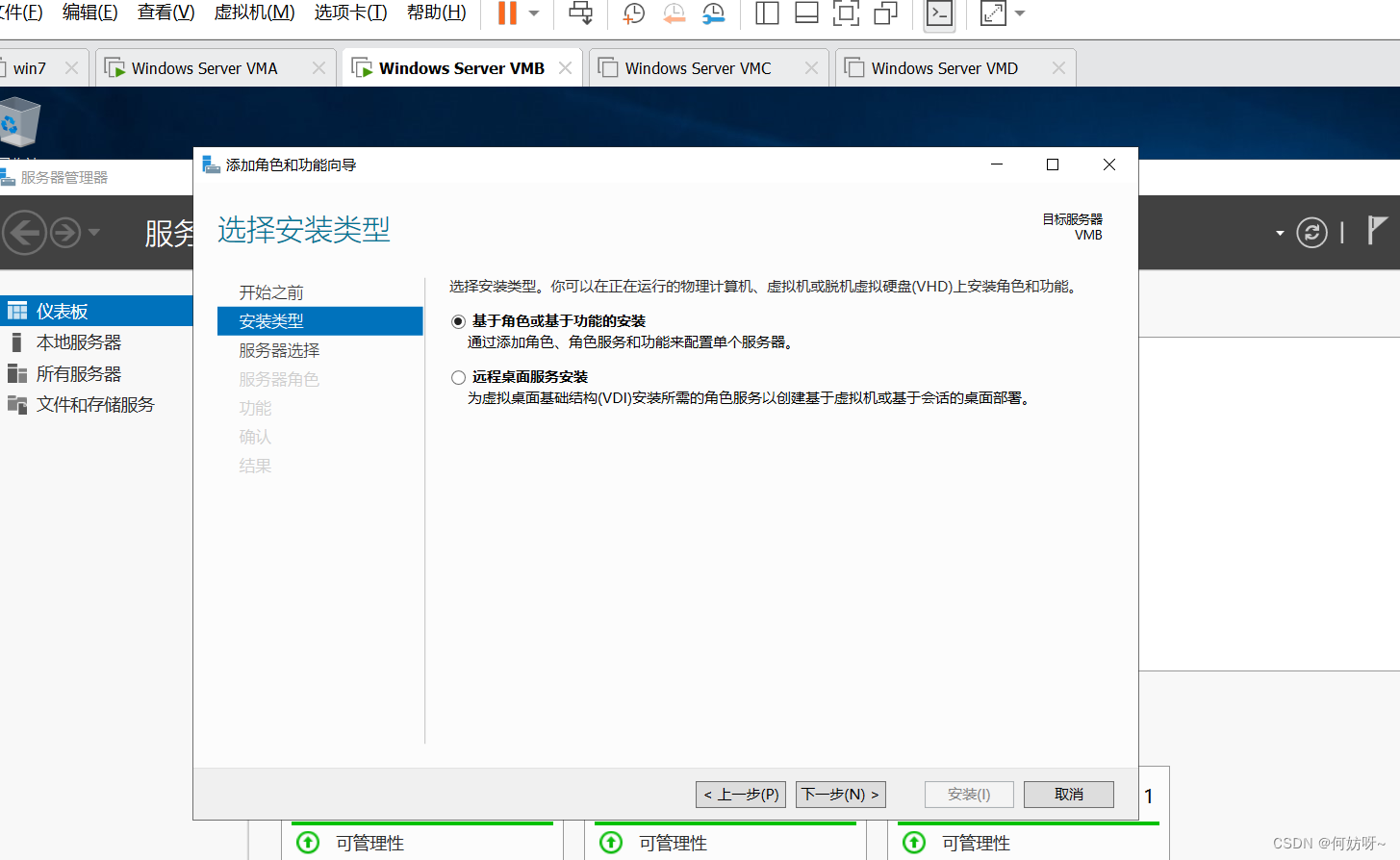Select 本地服务器 in the sidebar
The width and height of the screenshot is (1400, 860).
[x=79, y=342]
